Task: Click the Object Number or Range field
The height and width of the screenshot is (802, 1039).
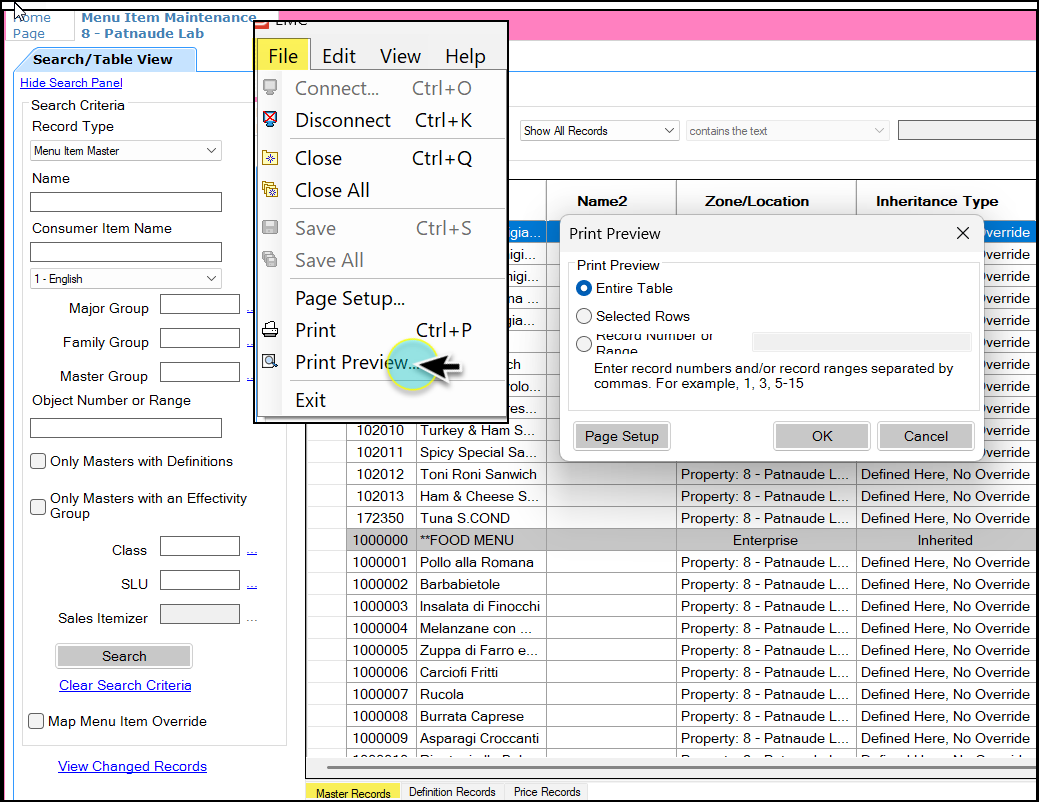Action: pos(126,428)
